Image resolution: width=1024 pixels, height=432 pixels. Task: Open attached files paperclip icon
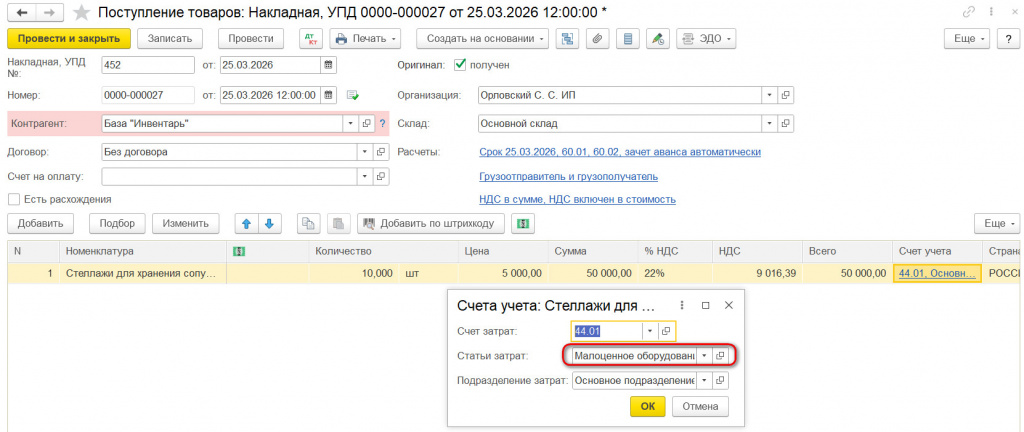click(x=597, y=39)
